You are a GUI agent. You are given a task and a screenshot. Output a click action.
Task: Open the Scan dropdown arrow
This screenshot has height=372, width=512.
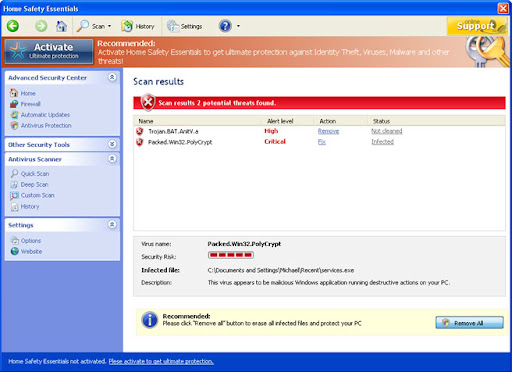109,26
